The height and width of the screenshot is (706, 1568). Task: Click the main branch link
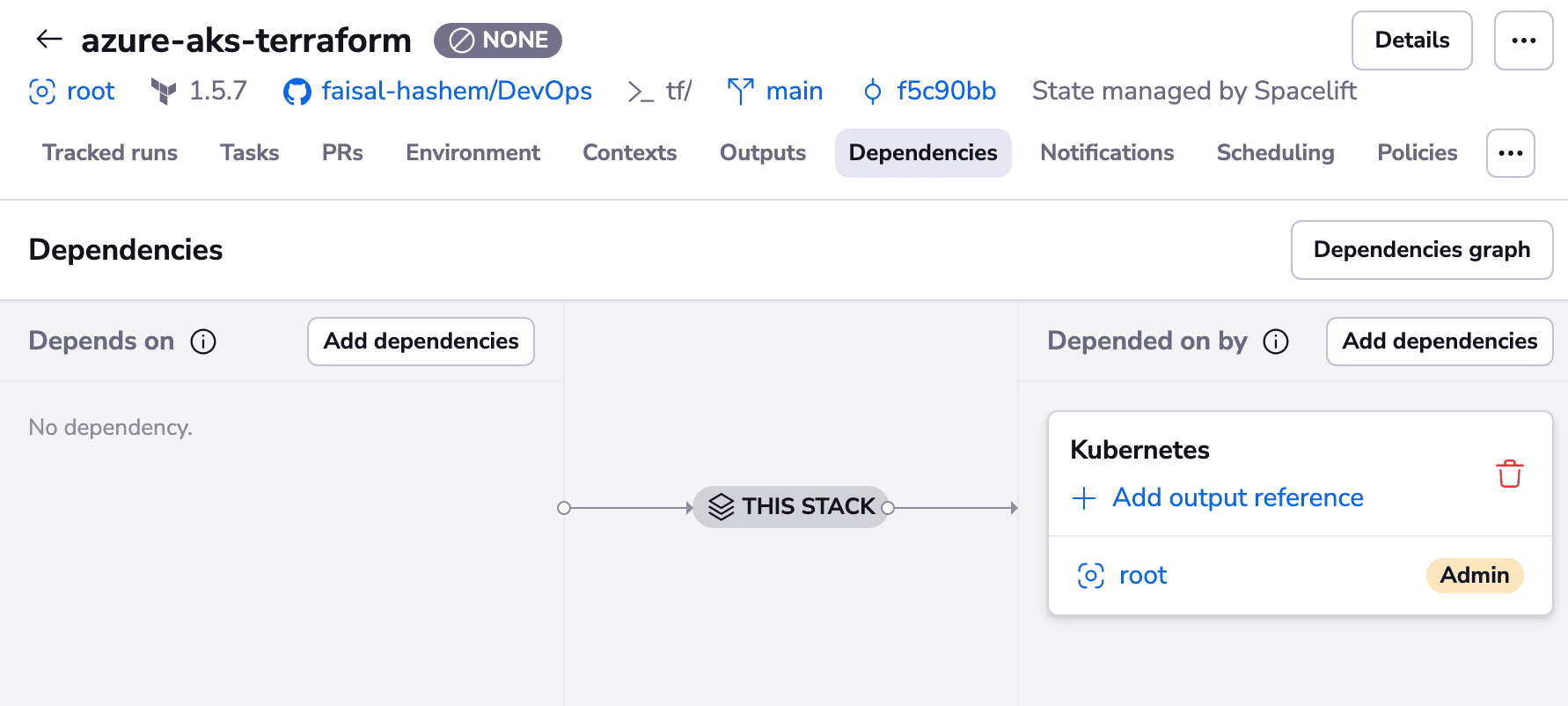[795, 92]
